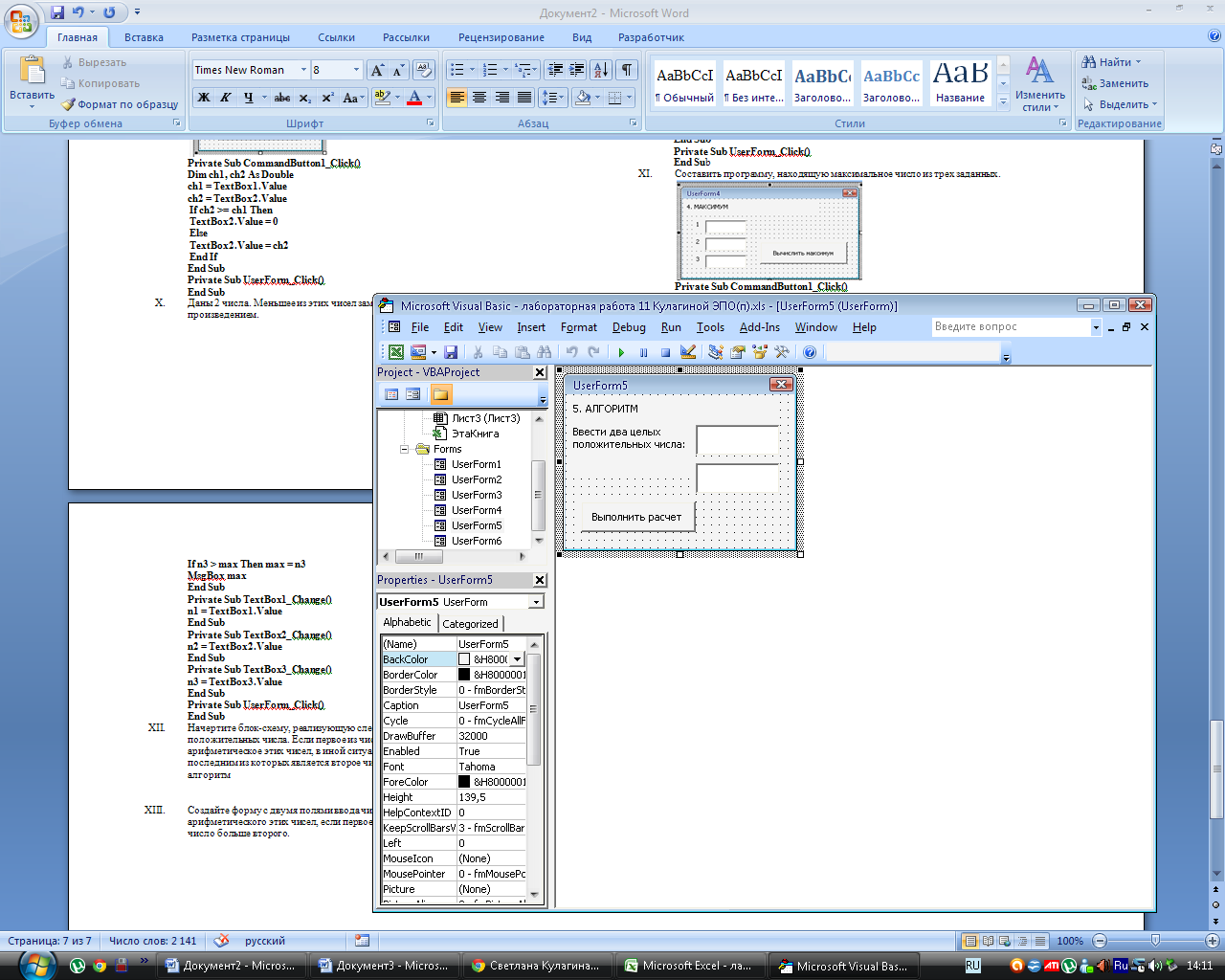Open the Разметка страницы ribbon tab
This screenshot has width=1225, height=980.
240,37
